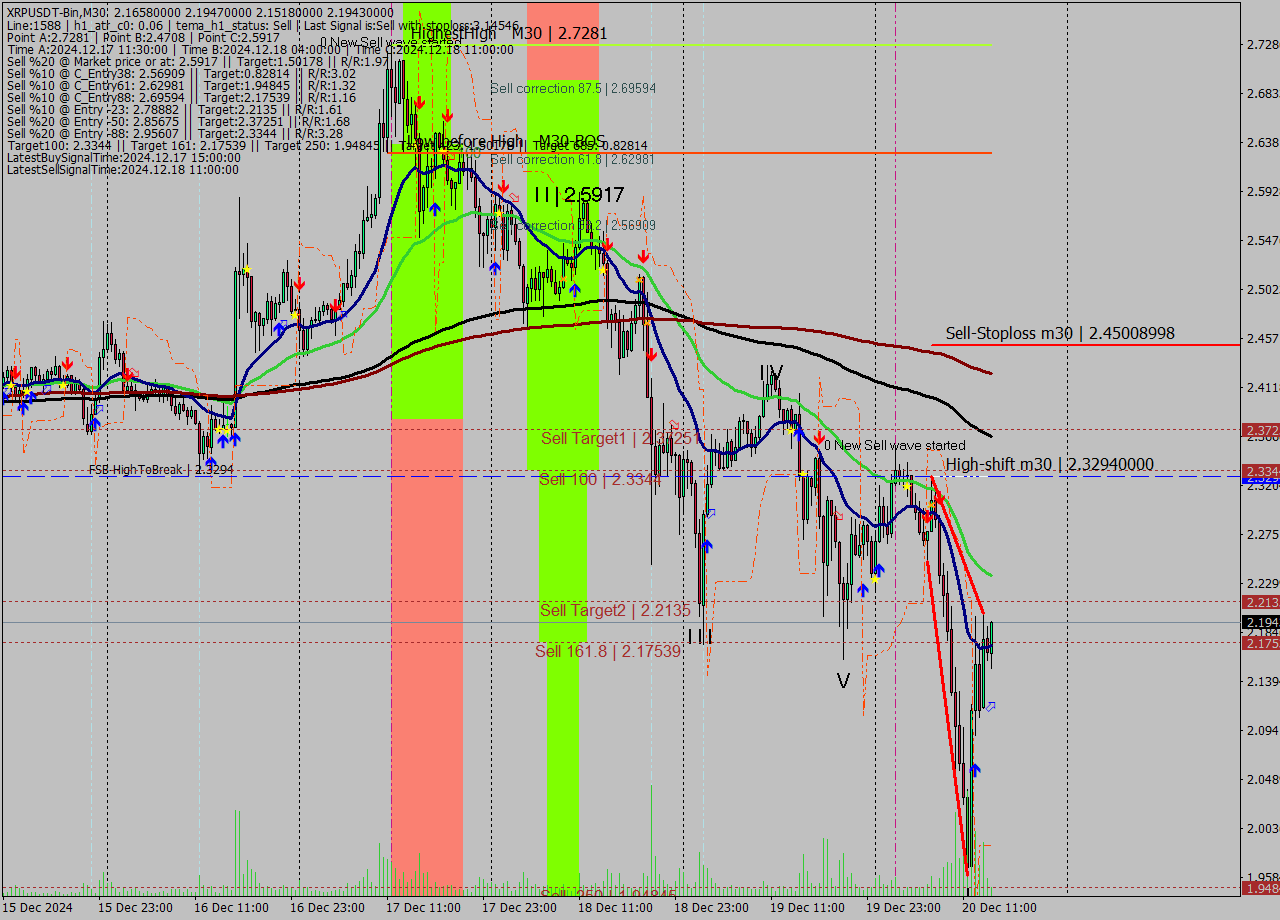Click the red 2.175 price tag
1280x920 pixels.
[1260, 643]
